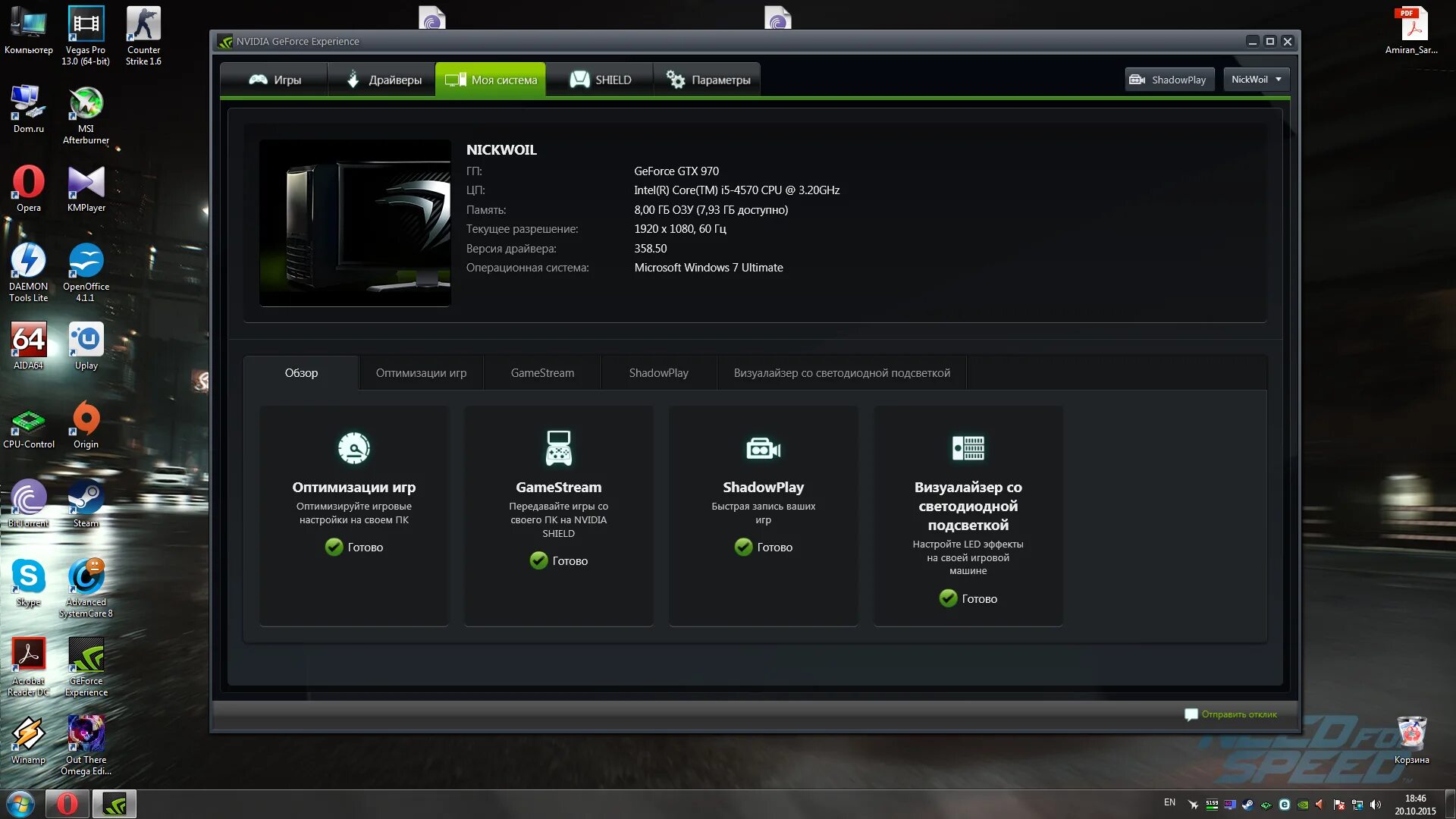Open the ShadowPlay sub-tab
This screenshot has height=819, width=1456.
click(658, 373)
